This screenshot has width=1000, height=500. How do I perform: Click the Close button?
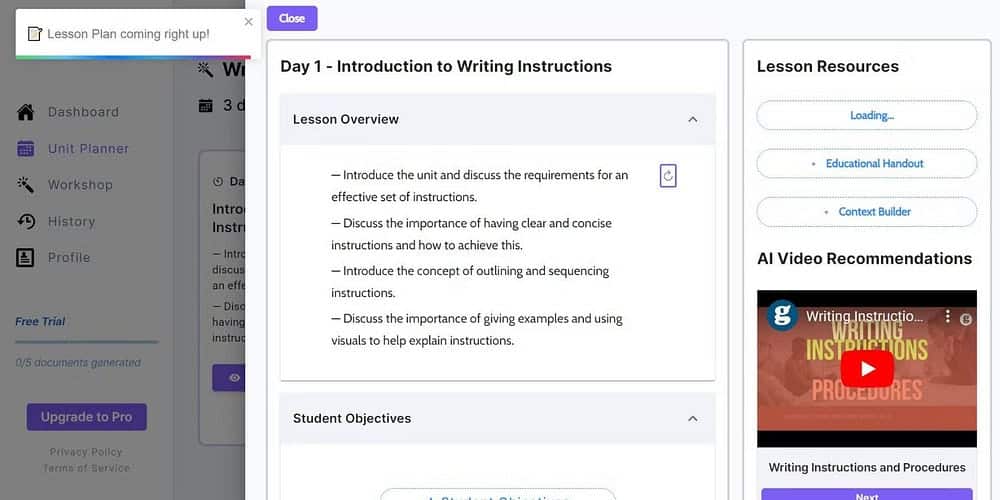[x=292, y=18]
